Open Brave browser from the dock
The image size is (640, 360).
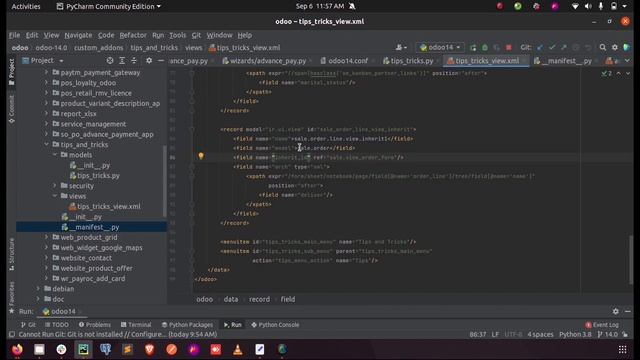[149, 349]
